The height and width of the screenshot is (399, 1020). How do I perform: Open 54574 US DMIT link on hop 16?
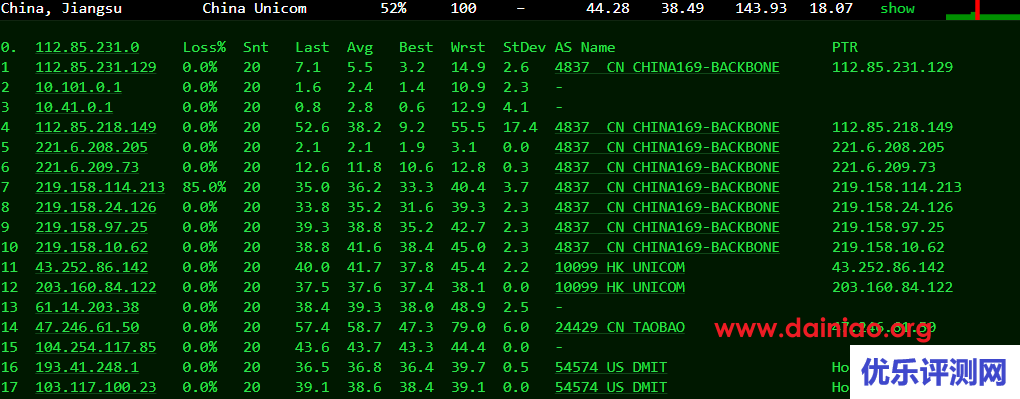pyautogui.click(x=611, y=367)
